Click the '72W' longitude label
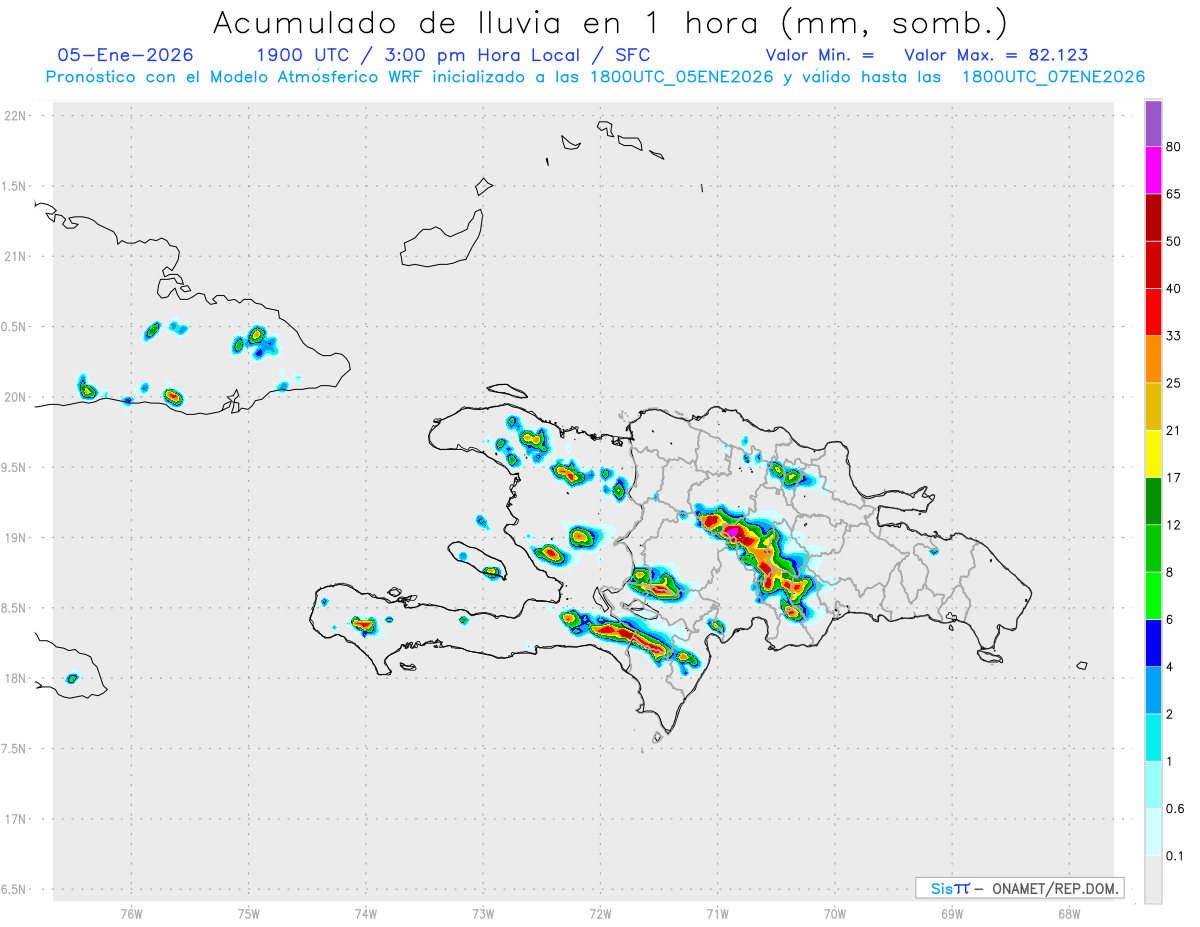Screen dimensions: 1200x927 point(600,913)
